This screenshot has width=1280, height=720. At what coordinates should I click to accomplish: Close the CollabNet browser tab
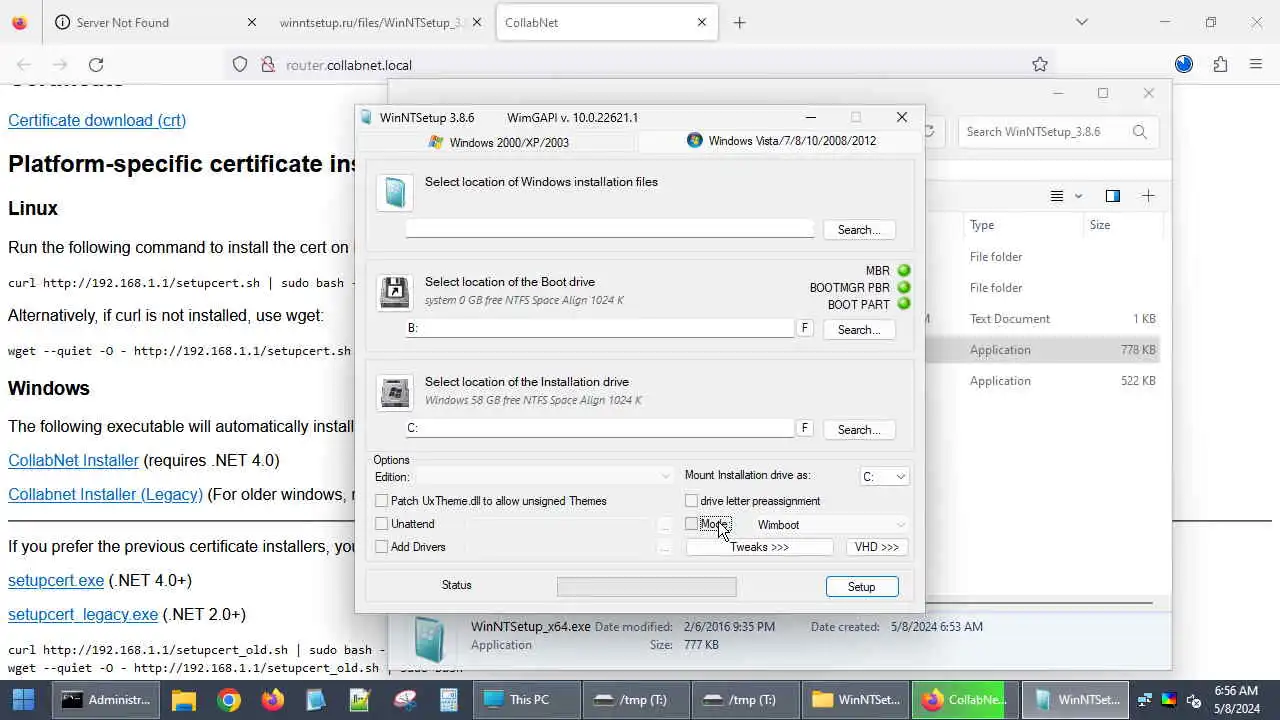click(x=702, y=22)
